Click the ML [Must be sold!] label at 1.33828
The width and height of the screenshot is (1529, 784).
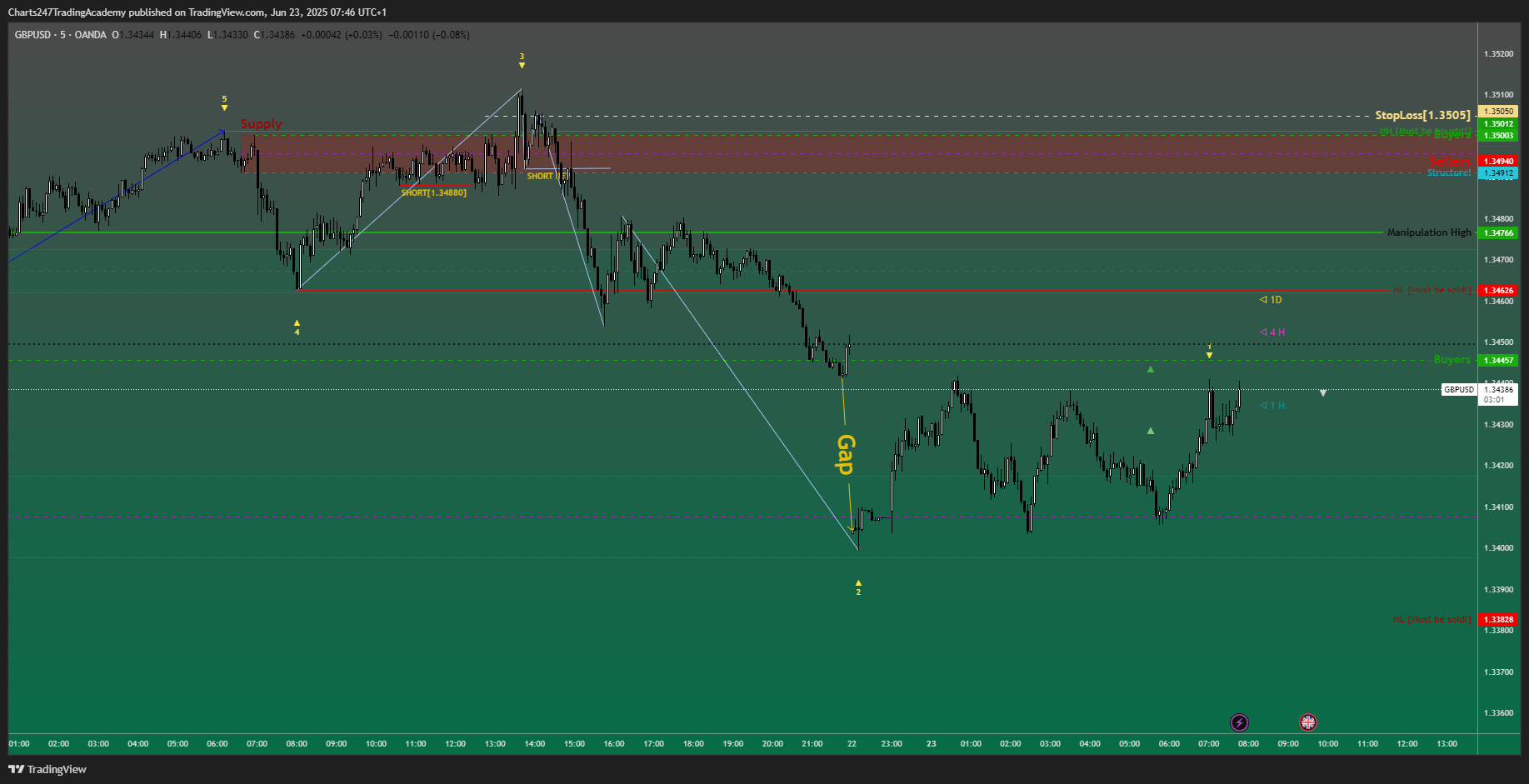click(1432, 619)
